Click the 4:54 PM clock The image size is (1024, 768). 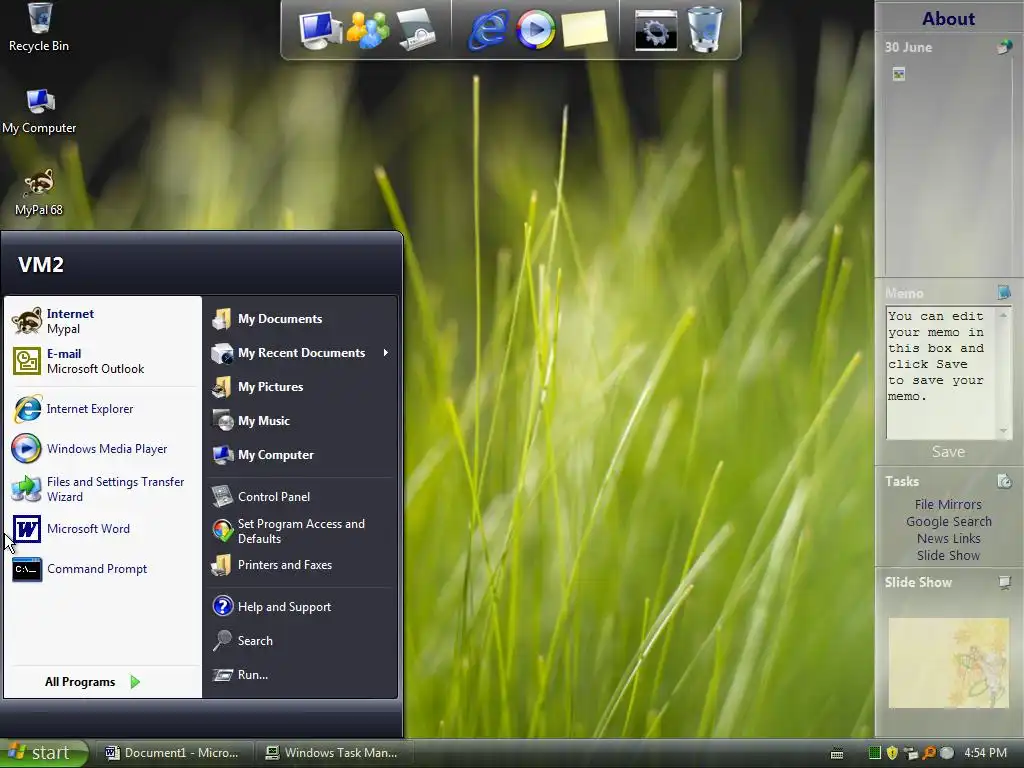(x=986, y=753)
